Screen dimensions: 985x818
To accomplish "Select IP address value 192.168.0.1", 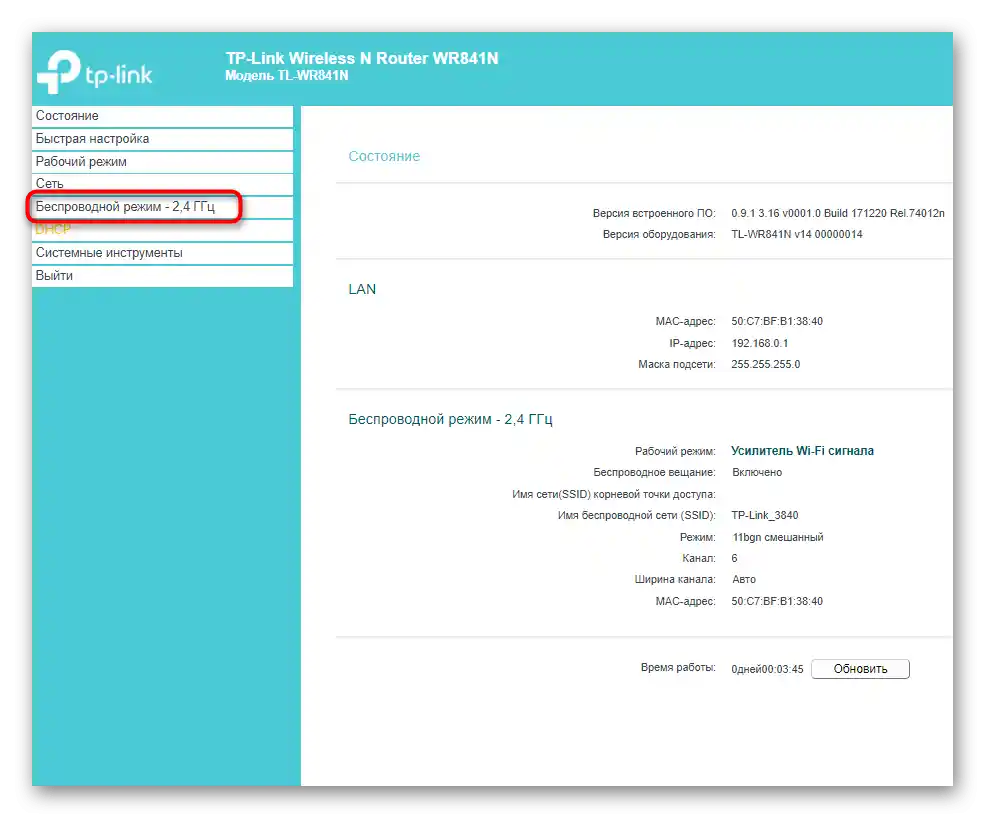I will pyautogui.click(x=759, y=344).
